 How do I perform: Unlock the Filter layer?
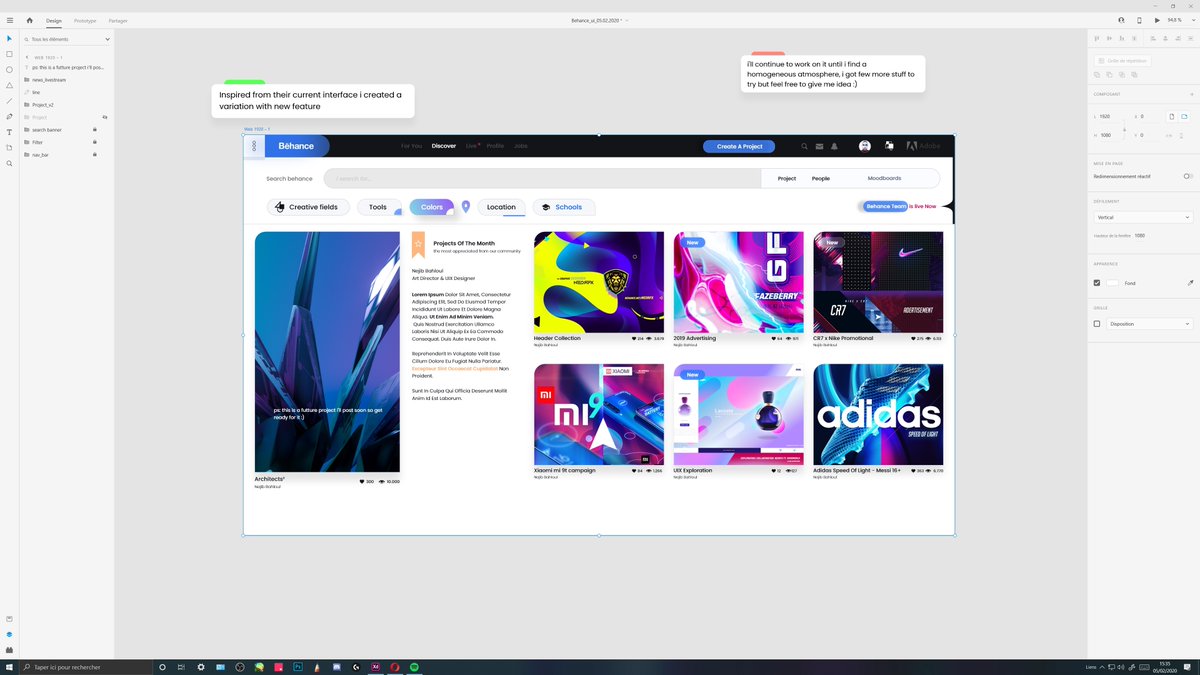pos(94,142)
